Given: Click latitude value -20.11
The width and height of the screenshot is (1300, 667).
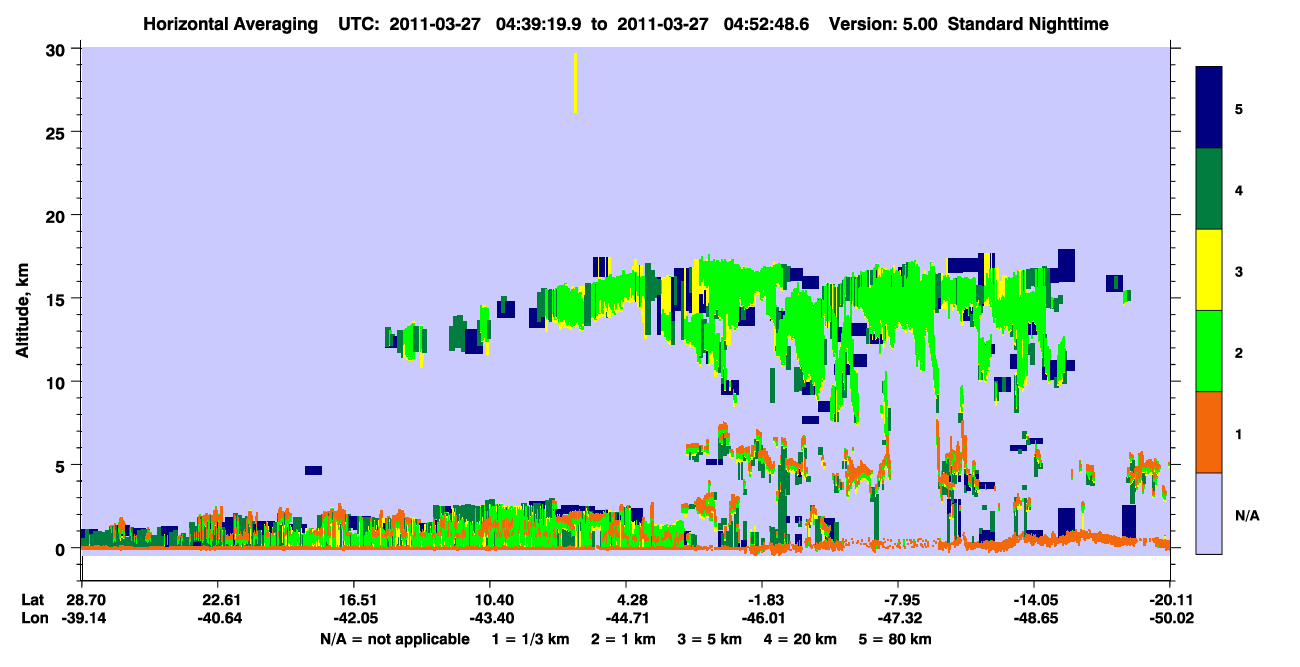Looking at the screenshot, I should (1170, 600).
